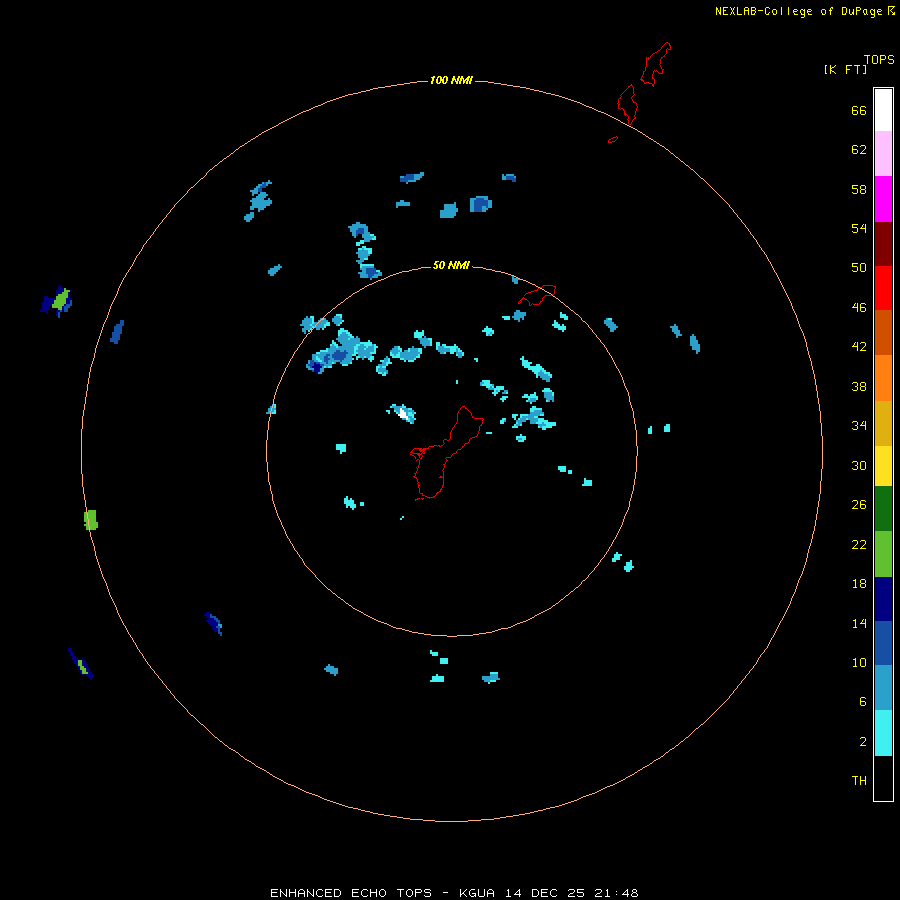
Task: Click the '26' legend value
Action: (x=859, y=505)
